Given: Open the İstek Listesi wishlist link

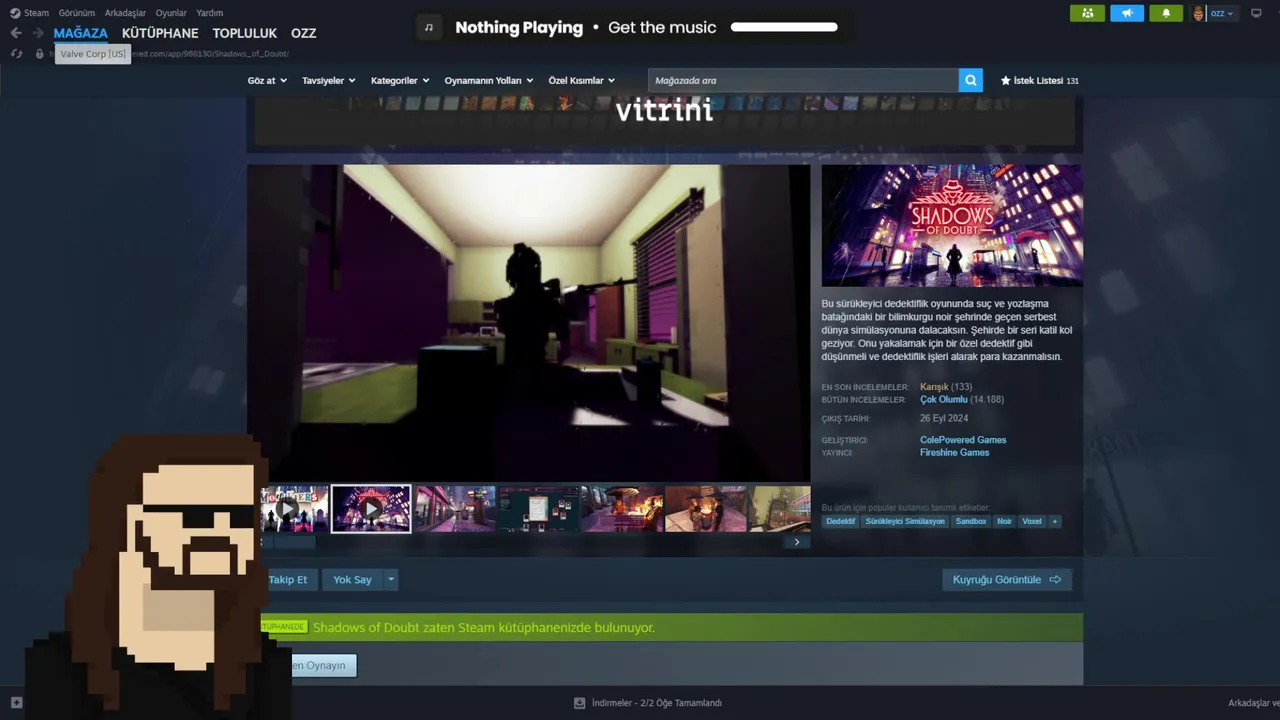Looking at the screenshot, I should pyautogui.click(x=1039, y=80).
